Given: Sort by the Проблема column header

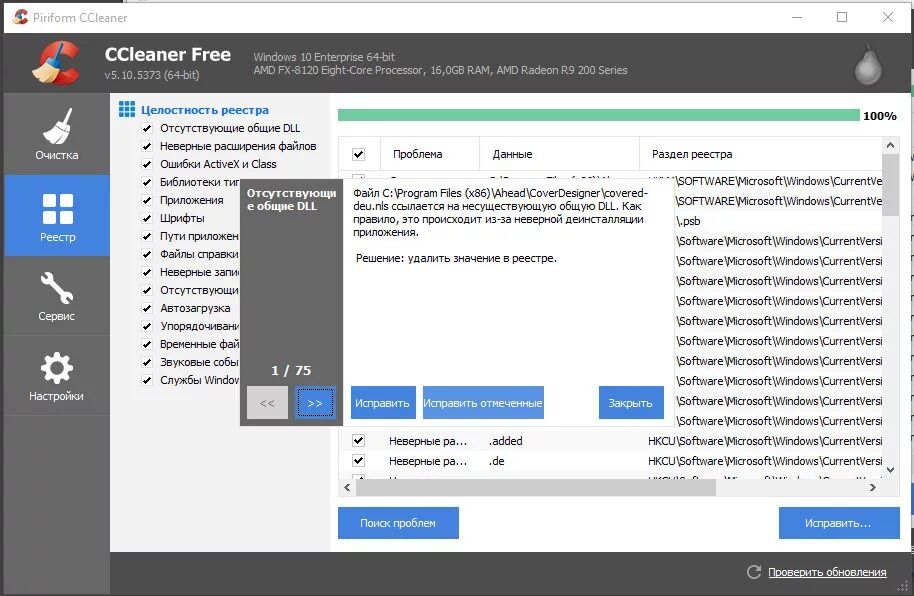Looking at the screenshot, I should (x=430, y=154).
